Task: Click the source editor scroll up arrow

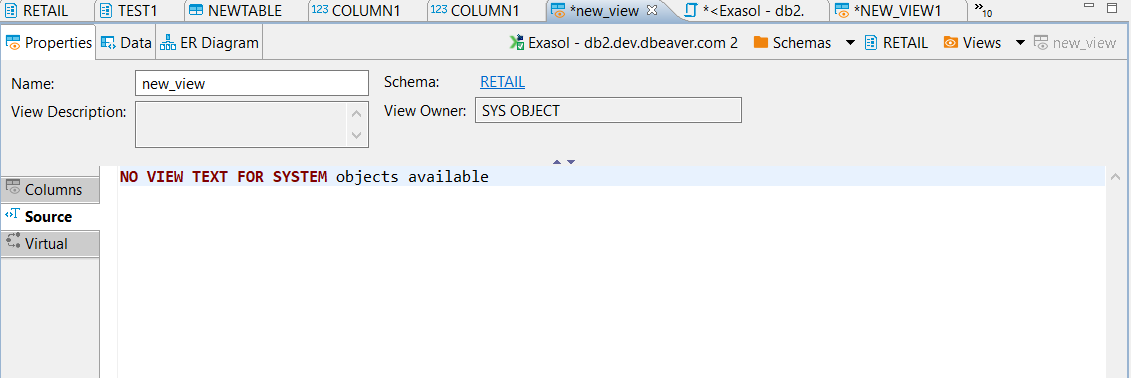Action: [x=1115, y=177]
